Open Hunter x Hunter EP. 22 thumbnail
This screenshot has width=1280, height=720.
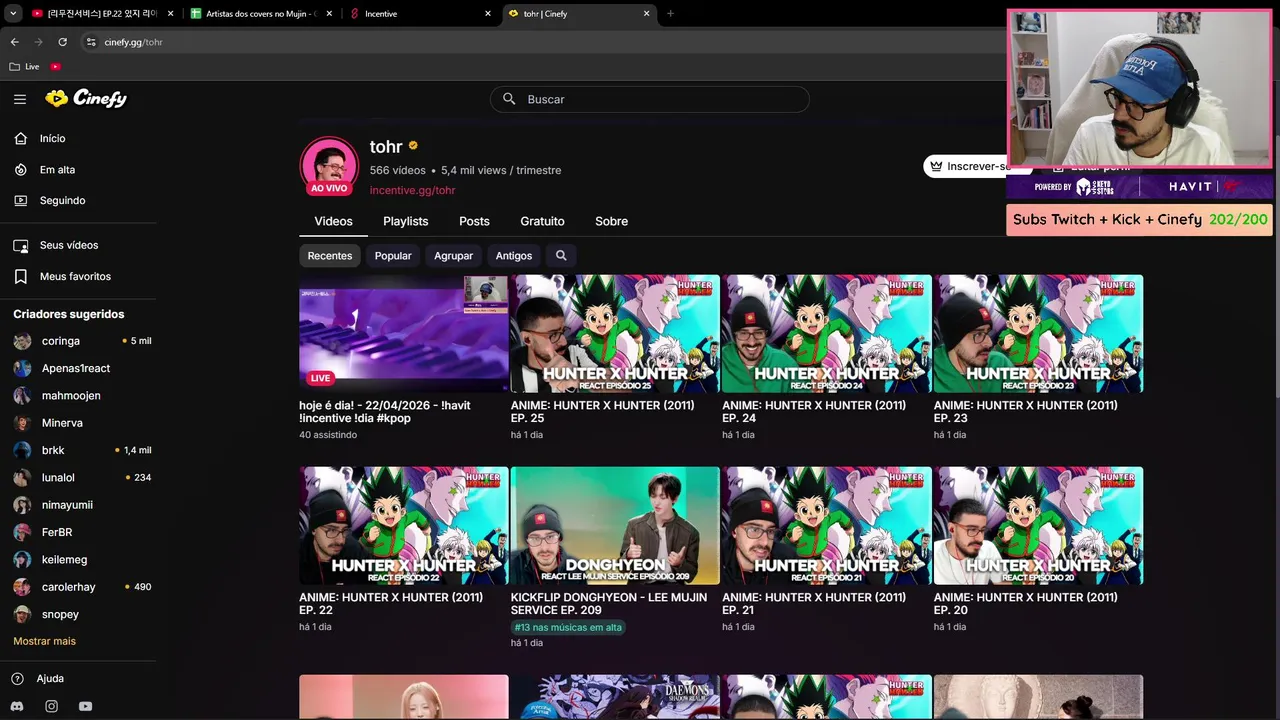coord(404,525)
